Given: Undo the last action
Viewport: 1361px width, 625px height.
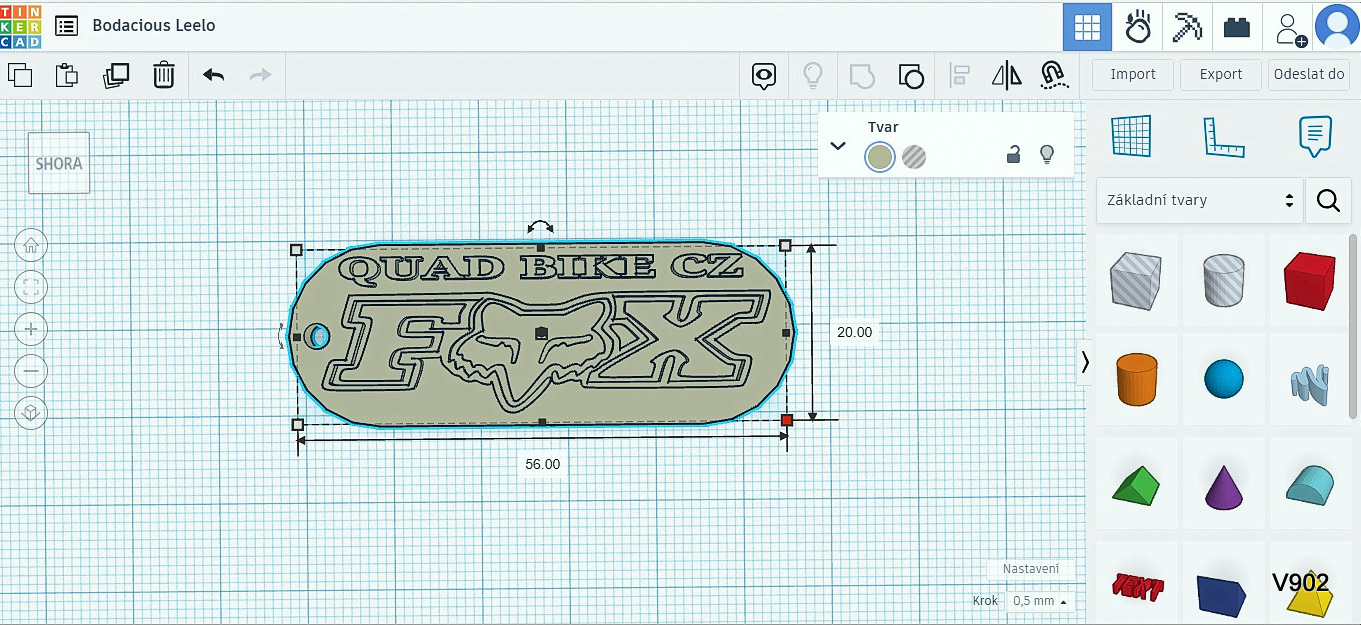Looking at the screenshot, I should click(x=213, y=75).
